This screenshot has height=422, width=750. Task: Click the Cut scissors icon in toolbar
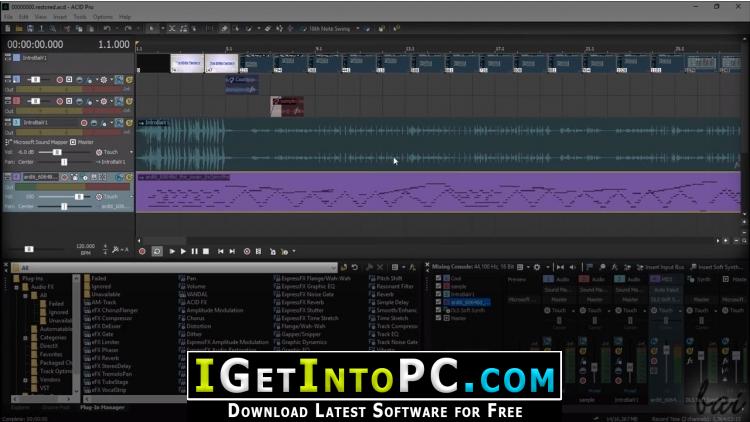[67, 29]
